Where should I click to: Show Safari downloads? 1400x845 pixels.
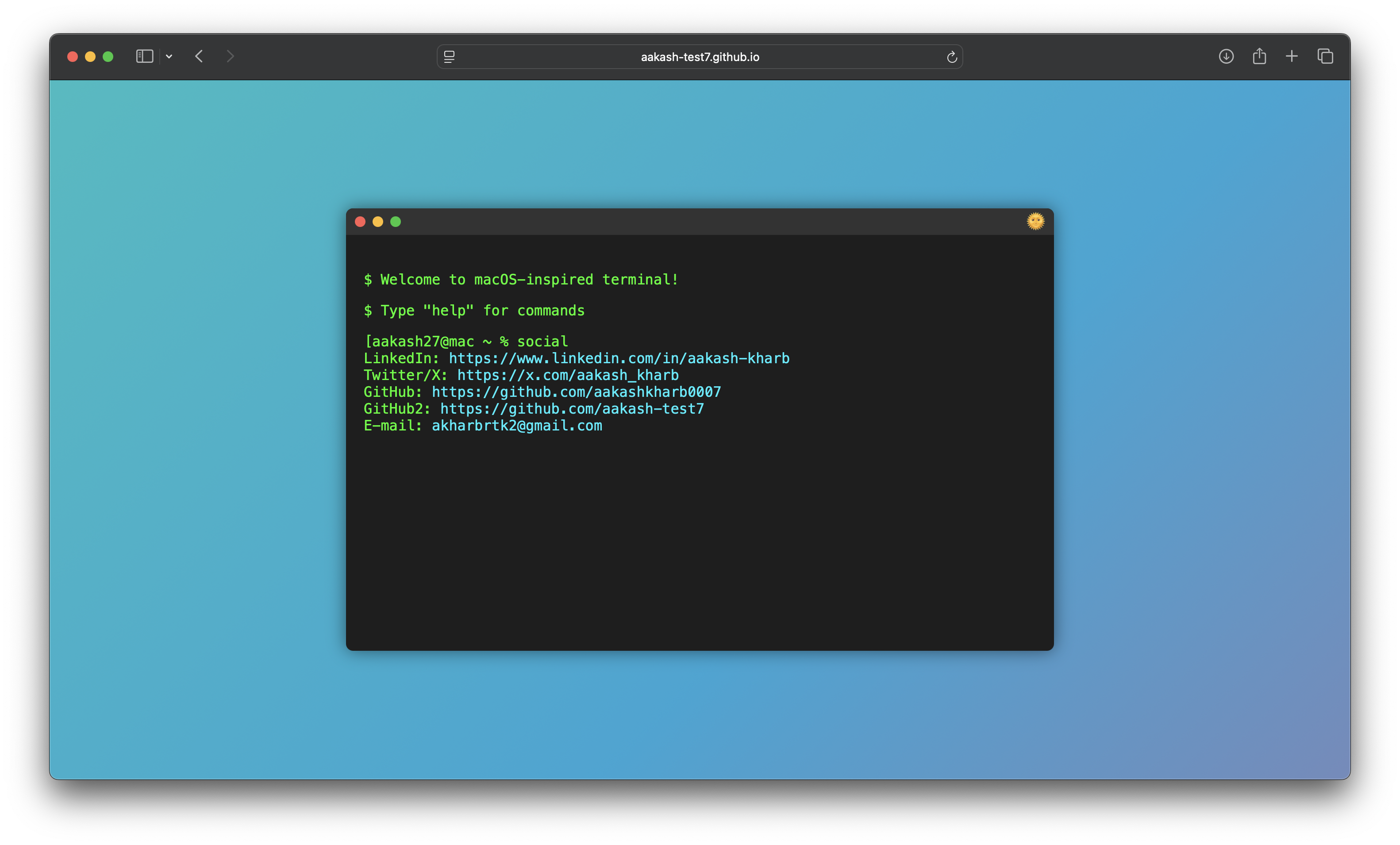click(x=1226, y=56)
